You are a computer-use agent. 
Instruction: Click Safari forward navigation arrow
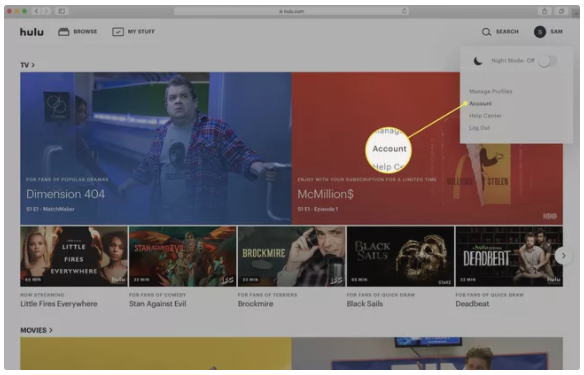46,11
